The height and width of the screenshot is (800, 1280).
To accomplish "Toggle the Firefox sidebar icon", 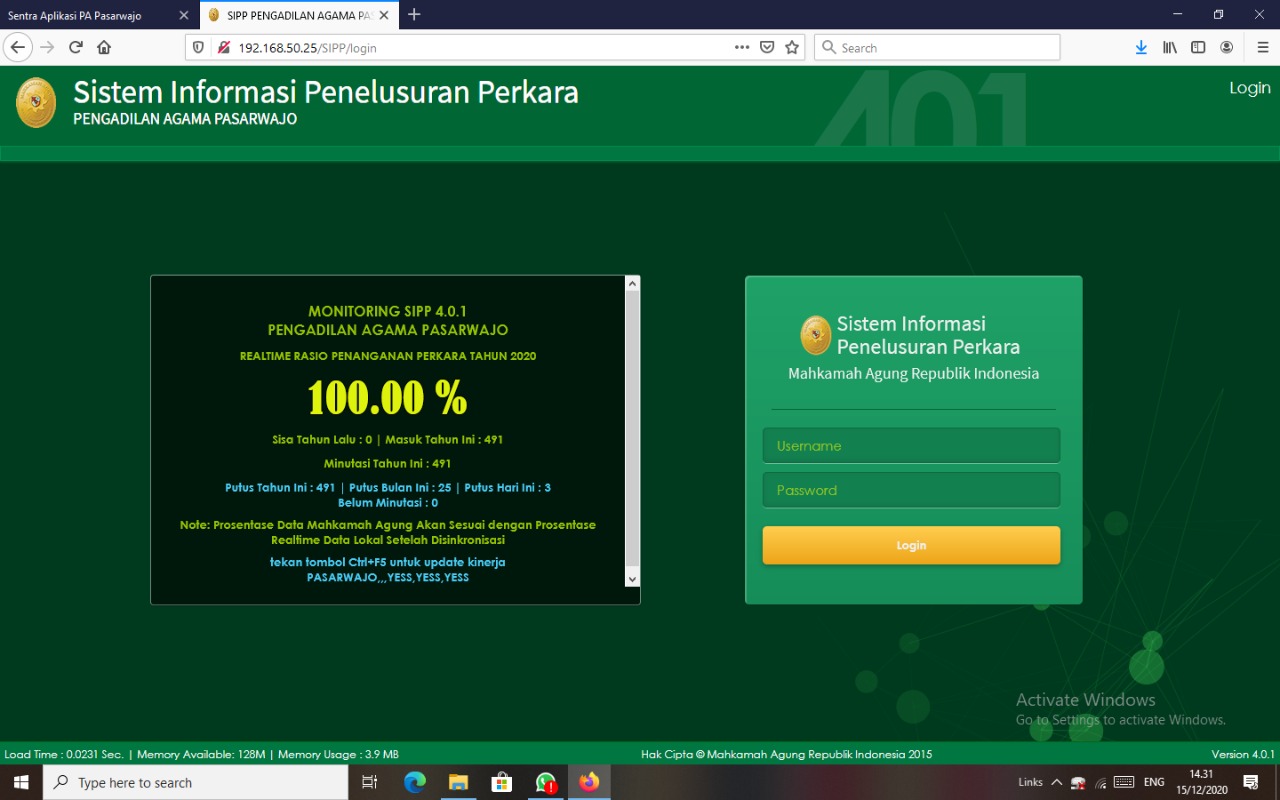I will (1198, 47).
